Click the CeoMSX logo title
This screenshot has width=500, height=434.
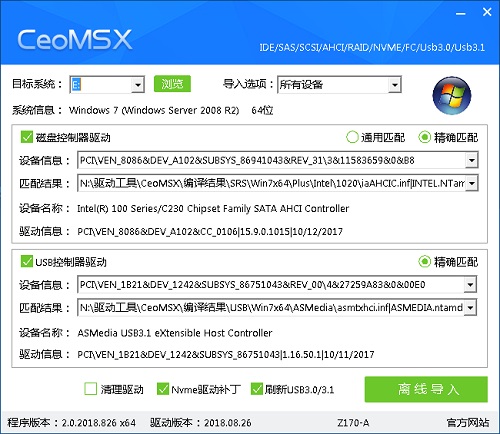click(x=75, y=40)
